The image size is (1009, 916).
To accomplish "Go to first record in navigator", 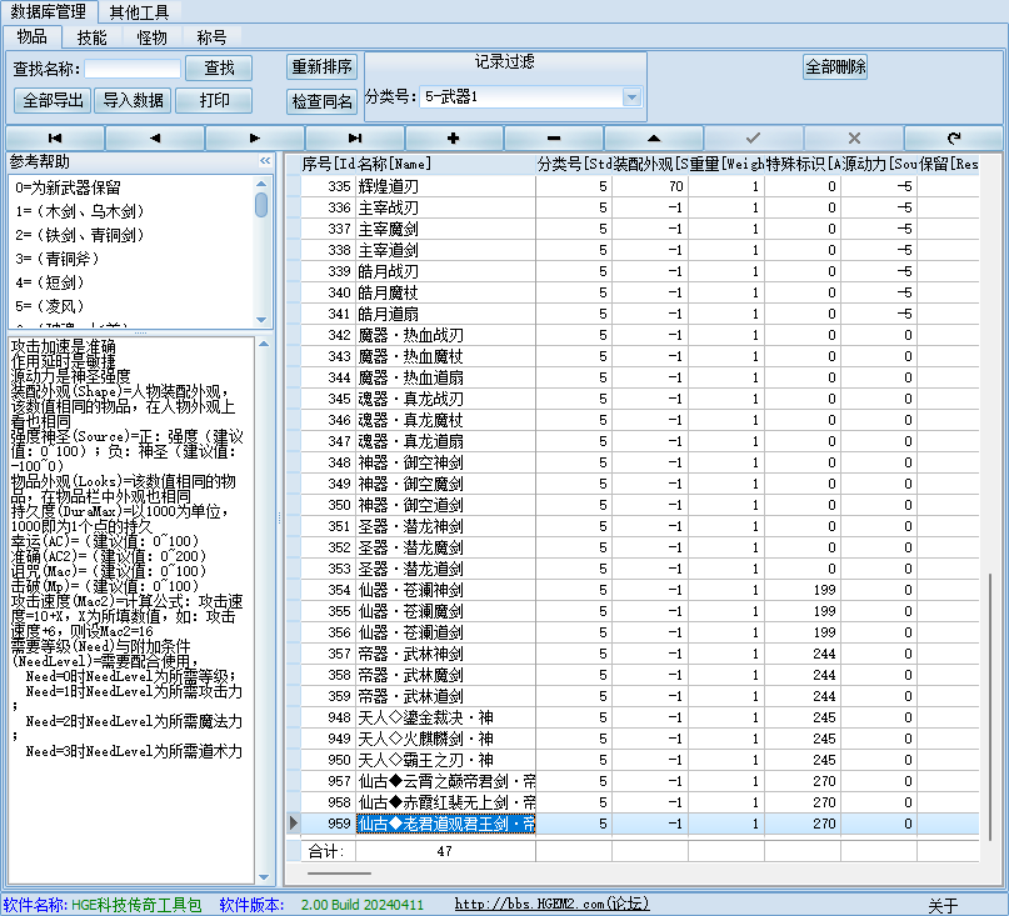I will 55,138.
